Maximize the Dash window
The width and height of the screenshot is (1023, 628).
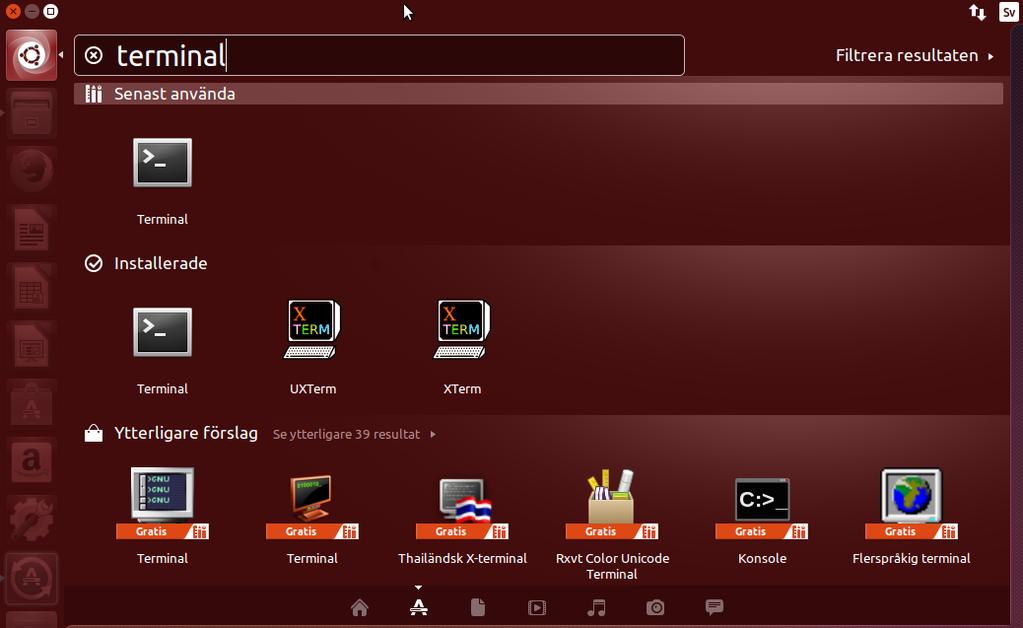tap(50, 11)
